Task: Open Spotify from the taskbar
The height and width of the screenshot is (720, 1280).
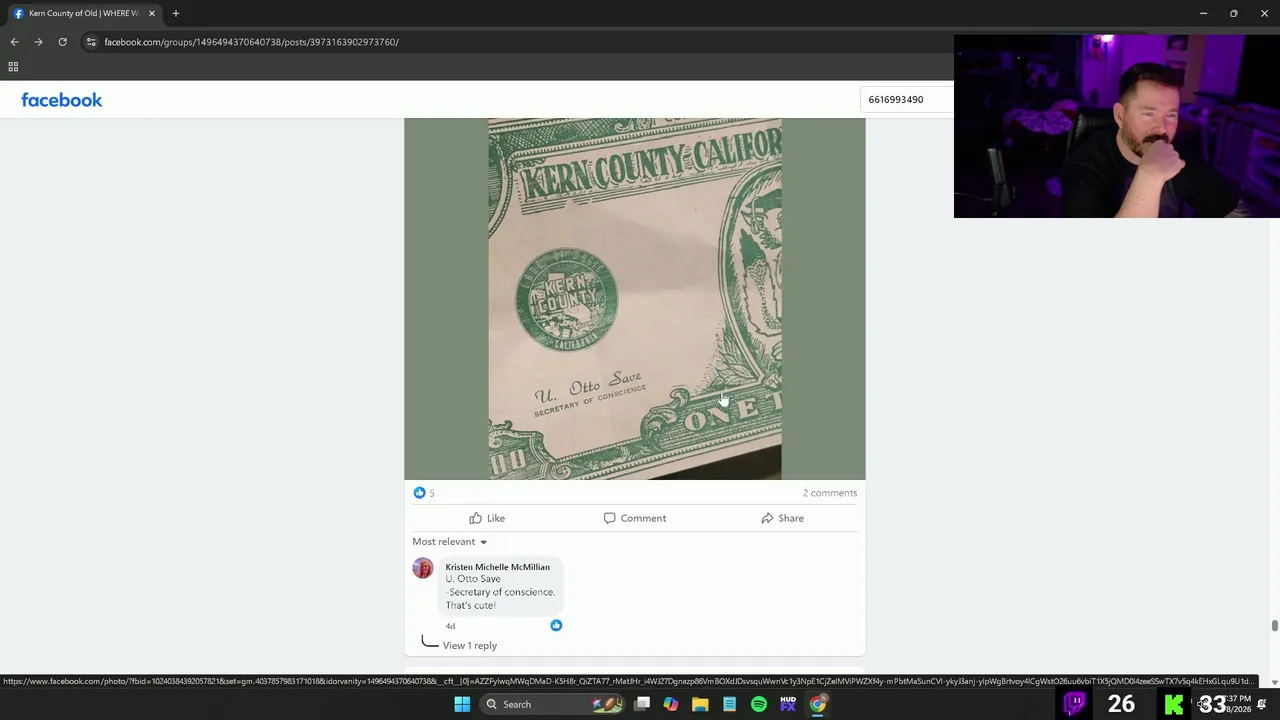Action: point(759,704)
